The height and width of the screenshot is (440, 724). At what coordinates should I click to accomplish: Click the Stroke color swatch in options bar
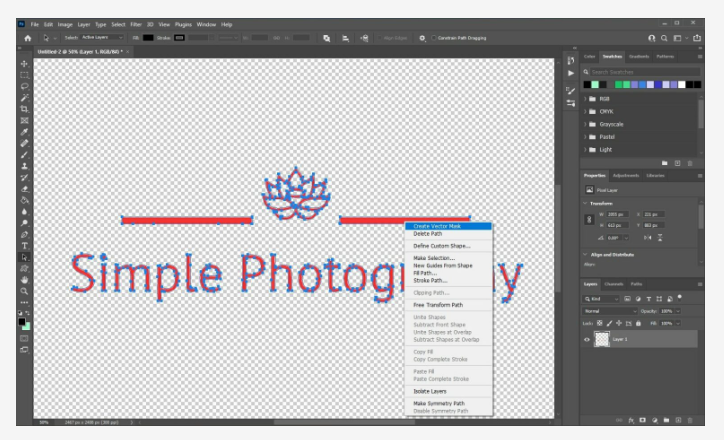click(x=180, y=38)
